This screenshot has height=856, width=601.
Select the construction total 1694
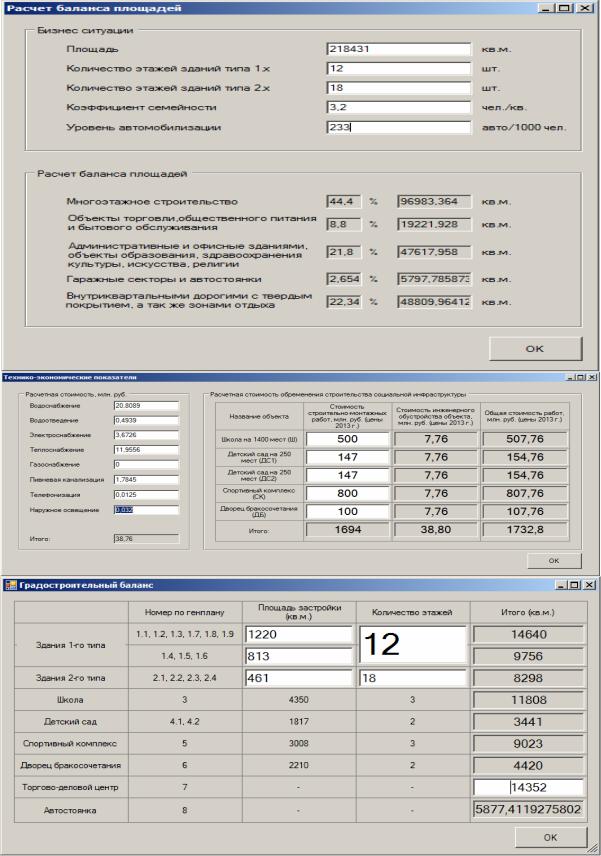(x=348, y=530)
